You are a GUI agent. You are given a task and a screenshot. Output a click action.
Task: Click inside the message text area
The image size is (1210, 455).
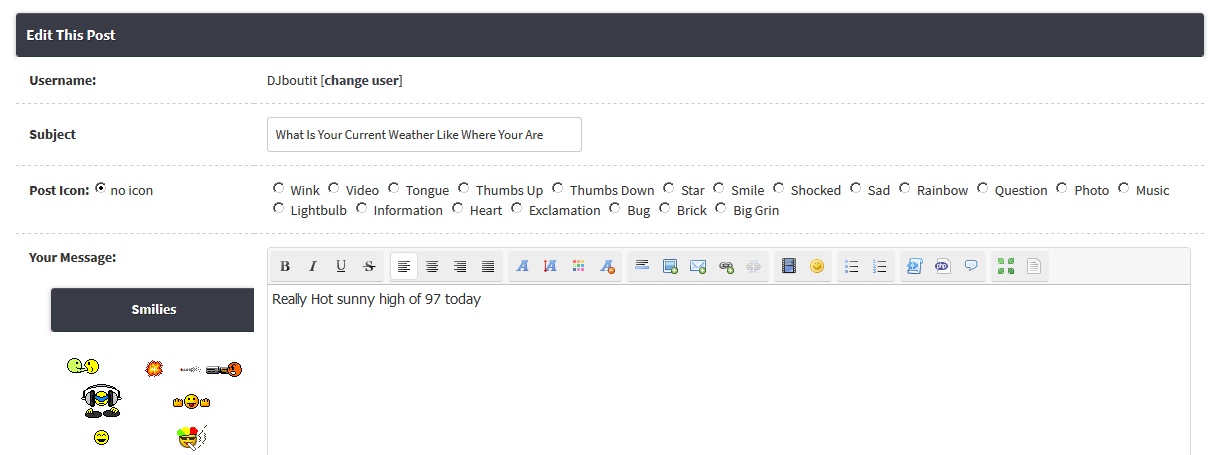click(729, 370)
